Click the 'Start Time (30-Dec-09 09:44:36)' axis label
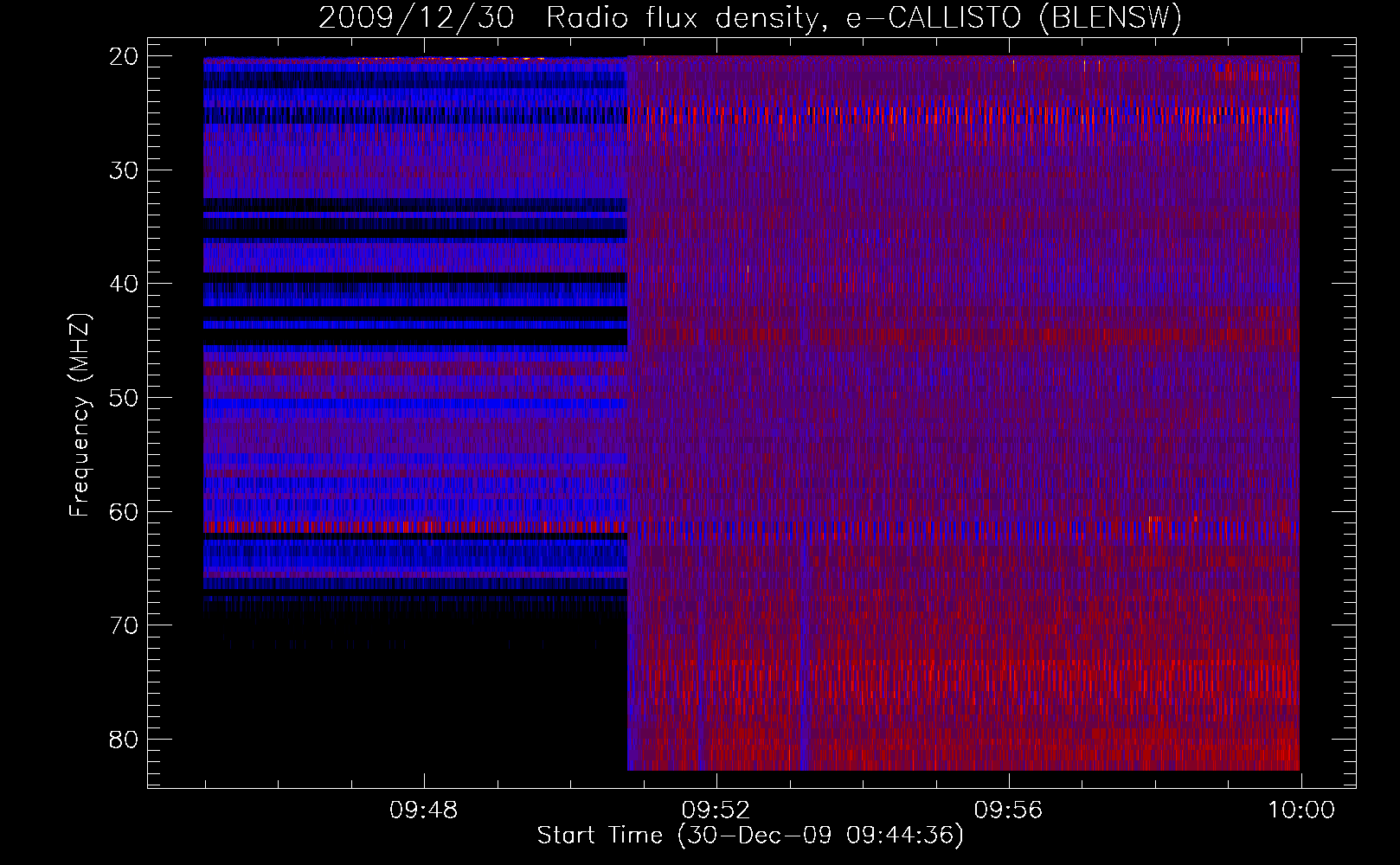Viewport: 1400px width, 865px height. click(x=750, y=836)
